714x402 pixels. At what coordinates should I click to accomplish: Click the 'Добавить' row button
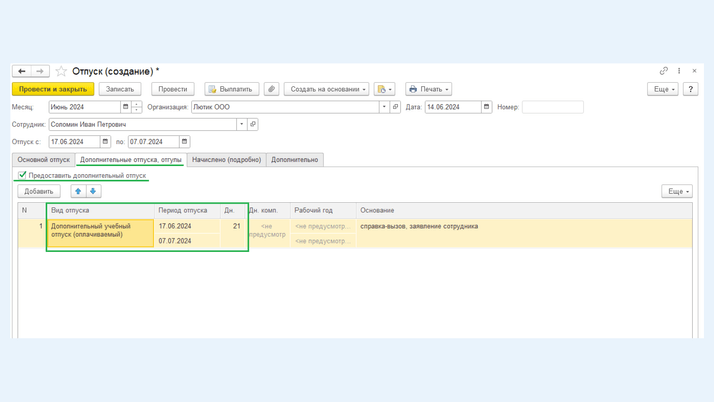click(x=39, y=191)
